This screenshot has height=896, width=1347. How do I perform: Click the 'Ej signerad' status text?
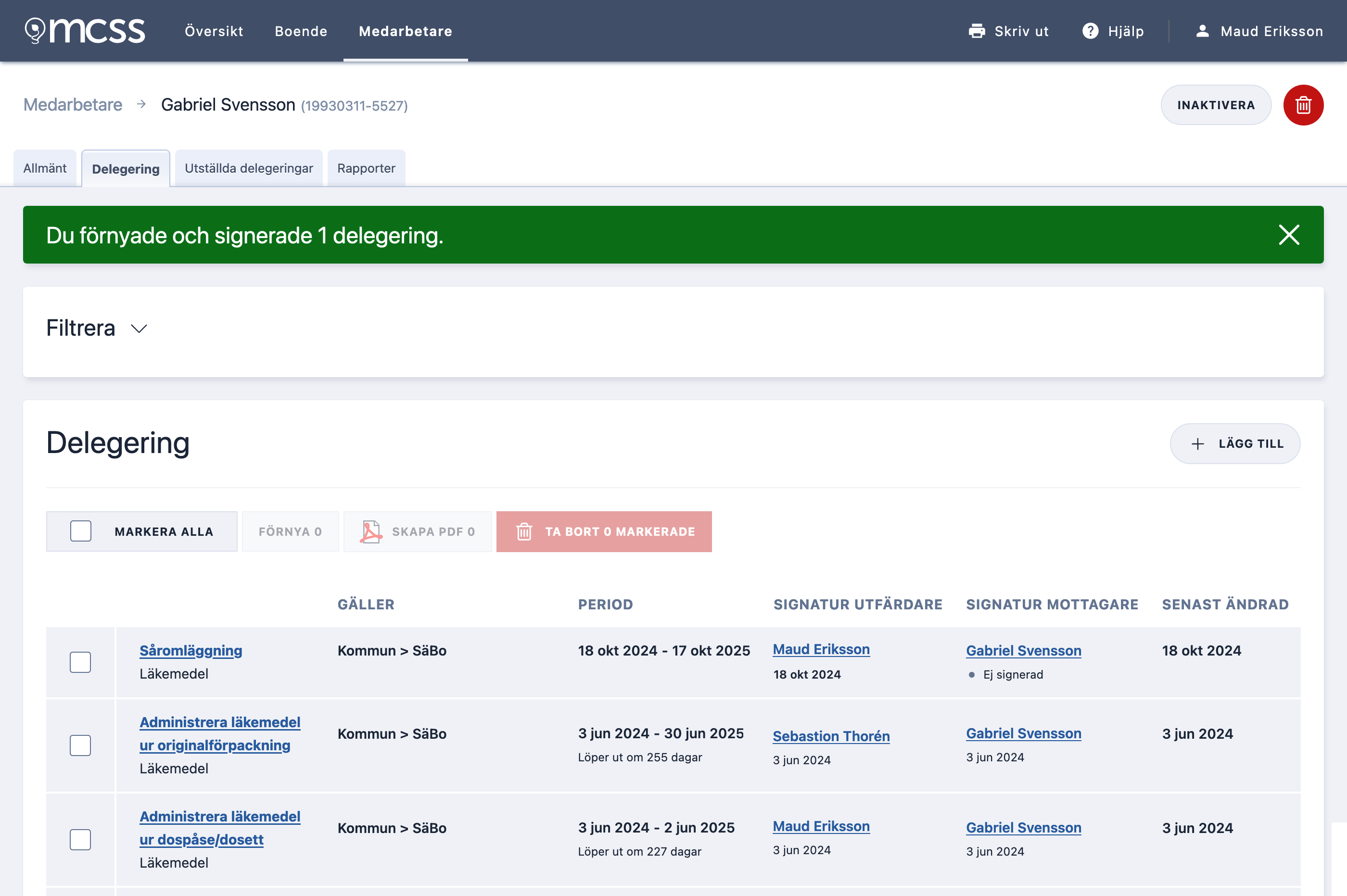[x=1013, y=675]
